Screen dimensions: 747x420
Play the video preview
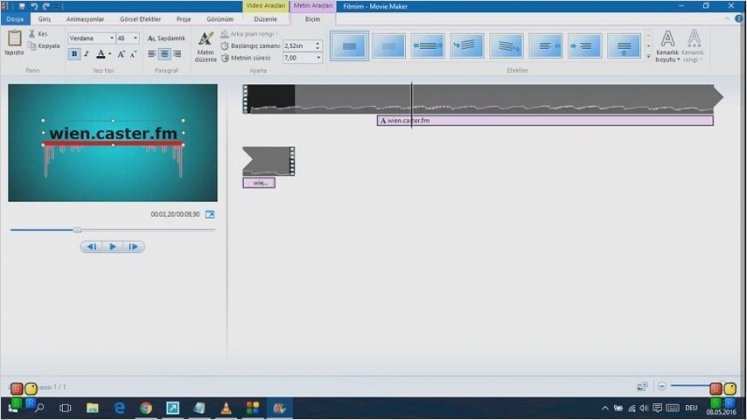pos(112,247)
